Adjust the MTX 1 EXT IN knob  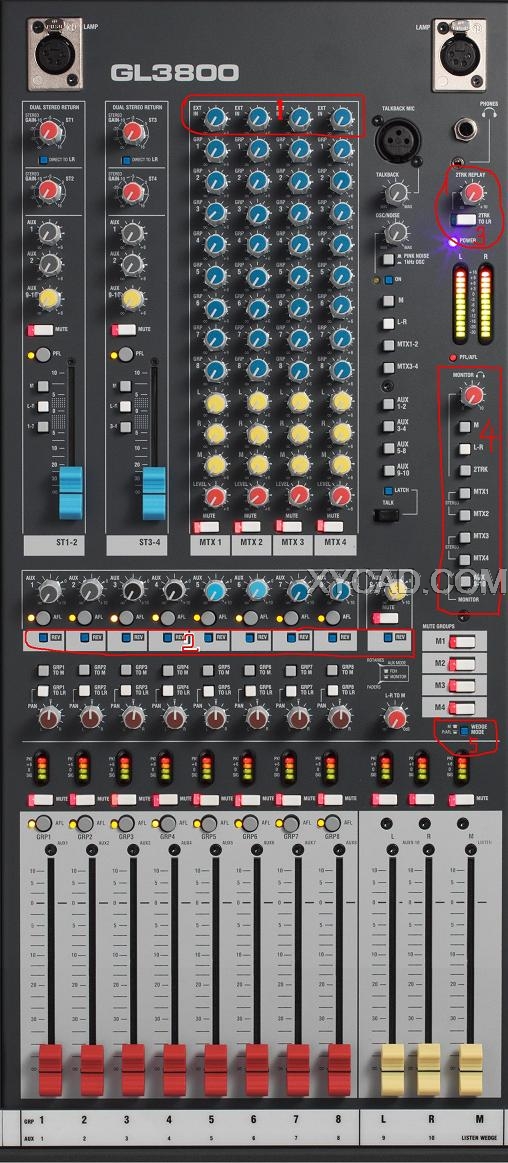215,117
